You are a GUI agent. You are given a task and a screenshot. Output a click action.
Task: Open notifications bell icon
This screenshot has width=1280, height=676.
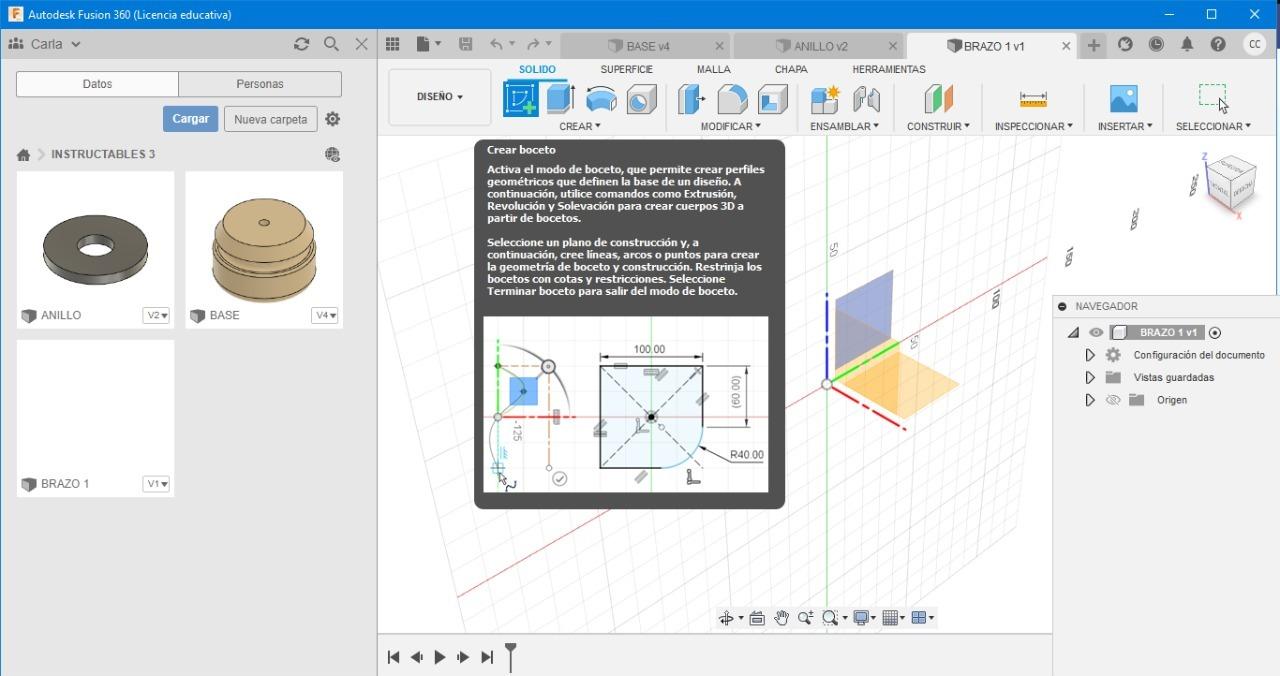pos(1187,44)
